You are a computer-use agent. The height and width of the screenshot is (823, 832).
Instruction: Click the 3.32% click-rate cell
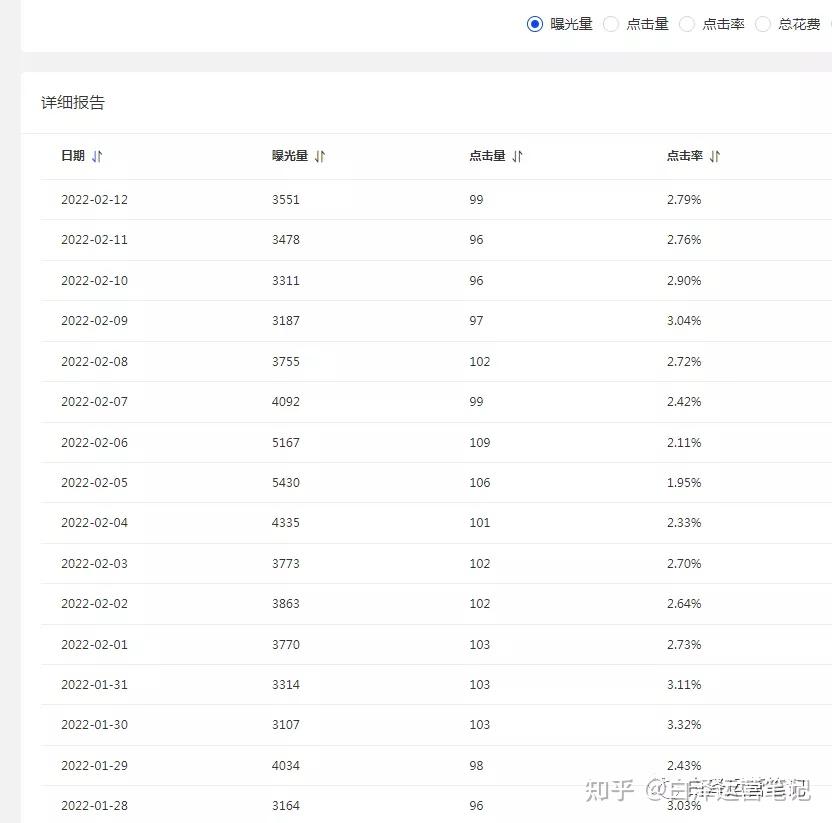(684, 725)
